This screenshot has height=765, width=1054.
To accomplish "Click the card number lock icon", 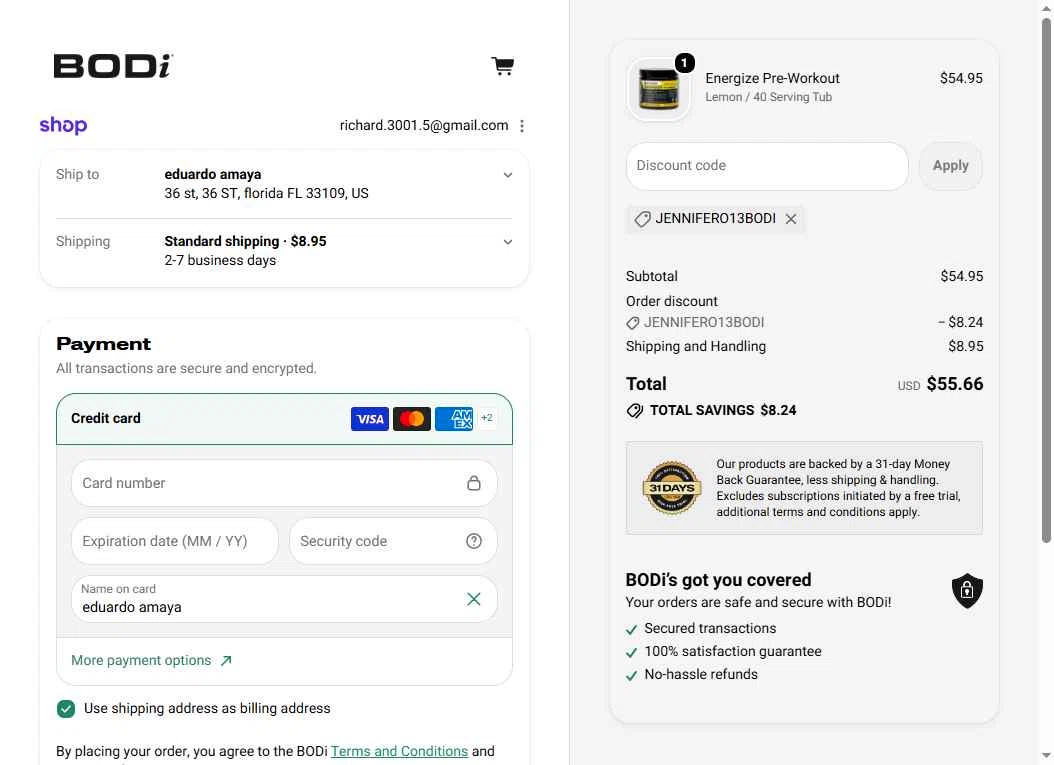I will (474, 483).
